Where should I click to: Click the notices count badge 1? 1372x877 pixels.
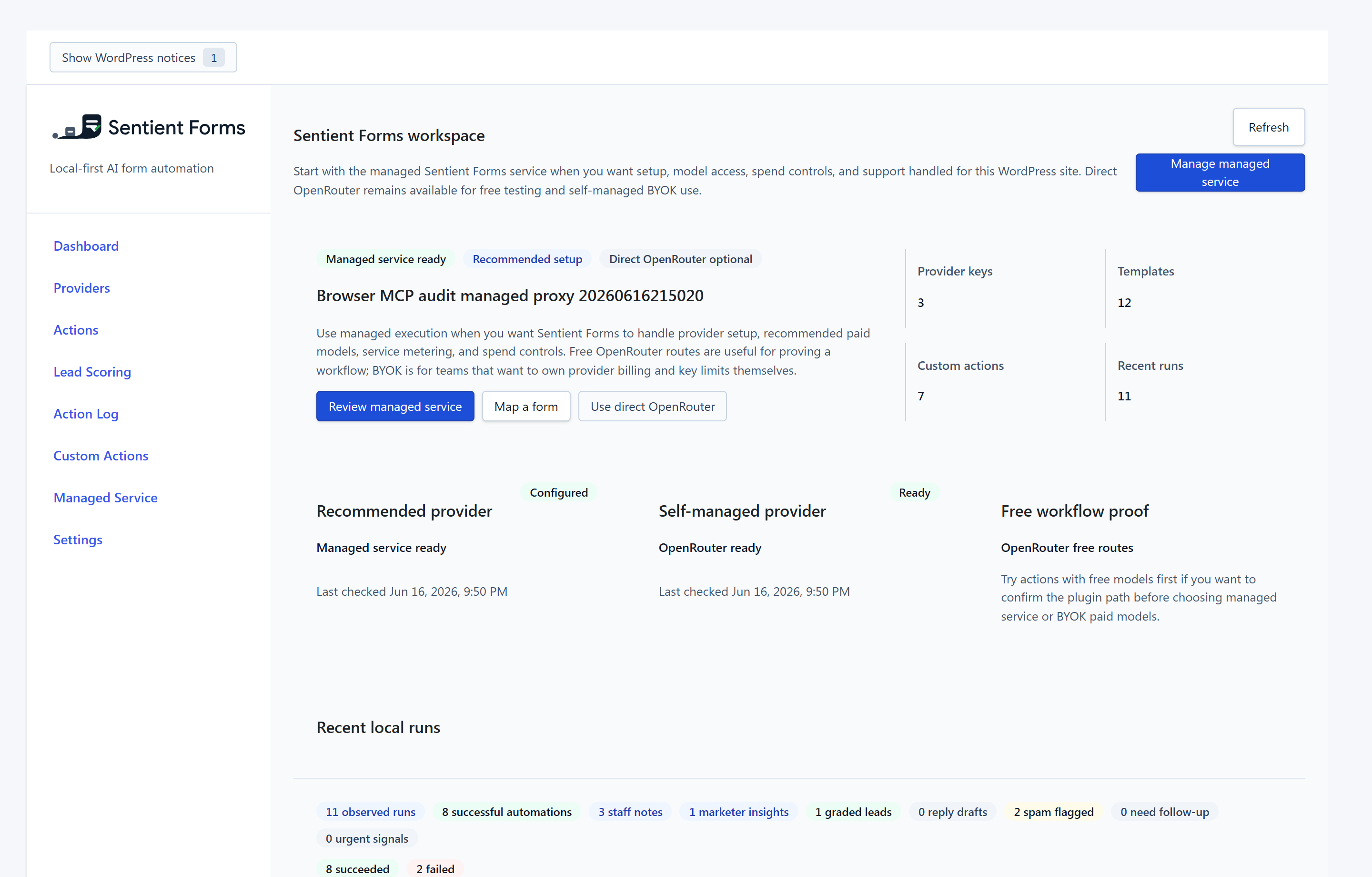pyautogui.click(x=214, y=58)
